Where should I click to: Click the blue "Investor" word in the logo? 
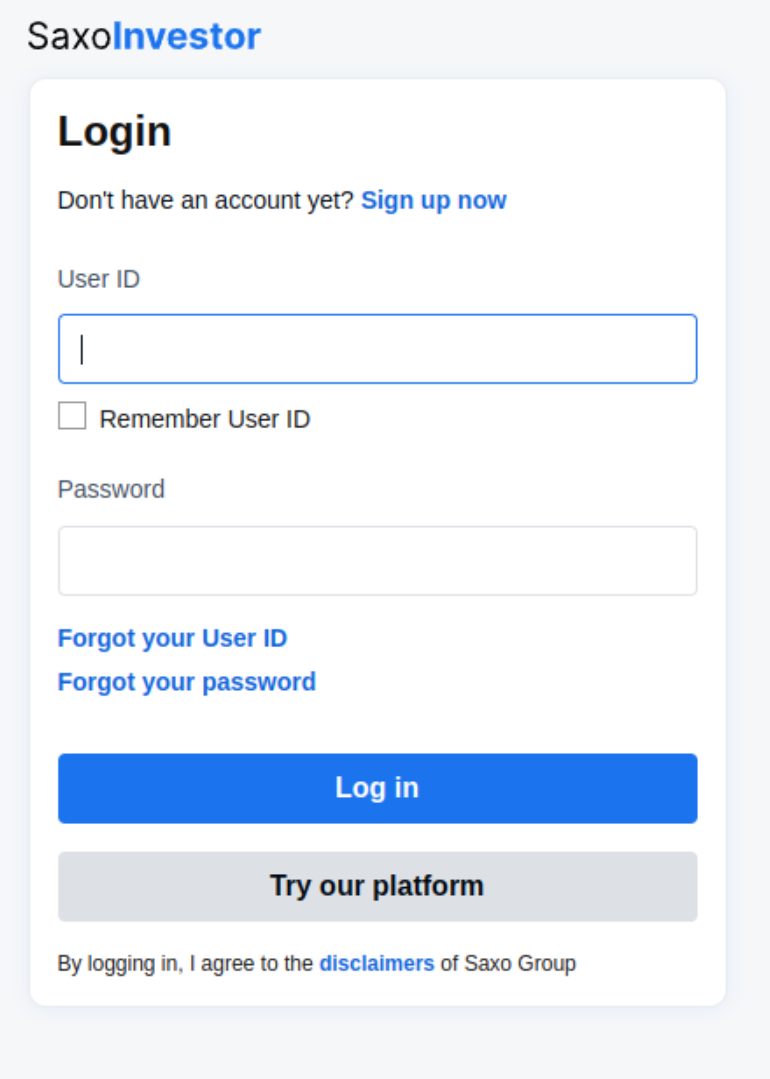click(186, 37)
